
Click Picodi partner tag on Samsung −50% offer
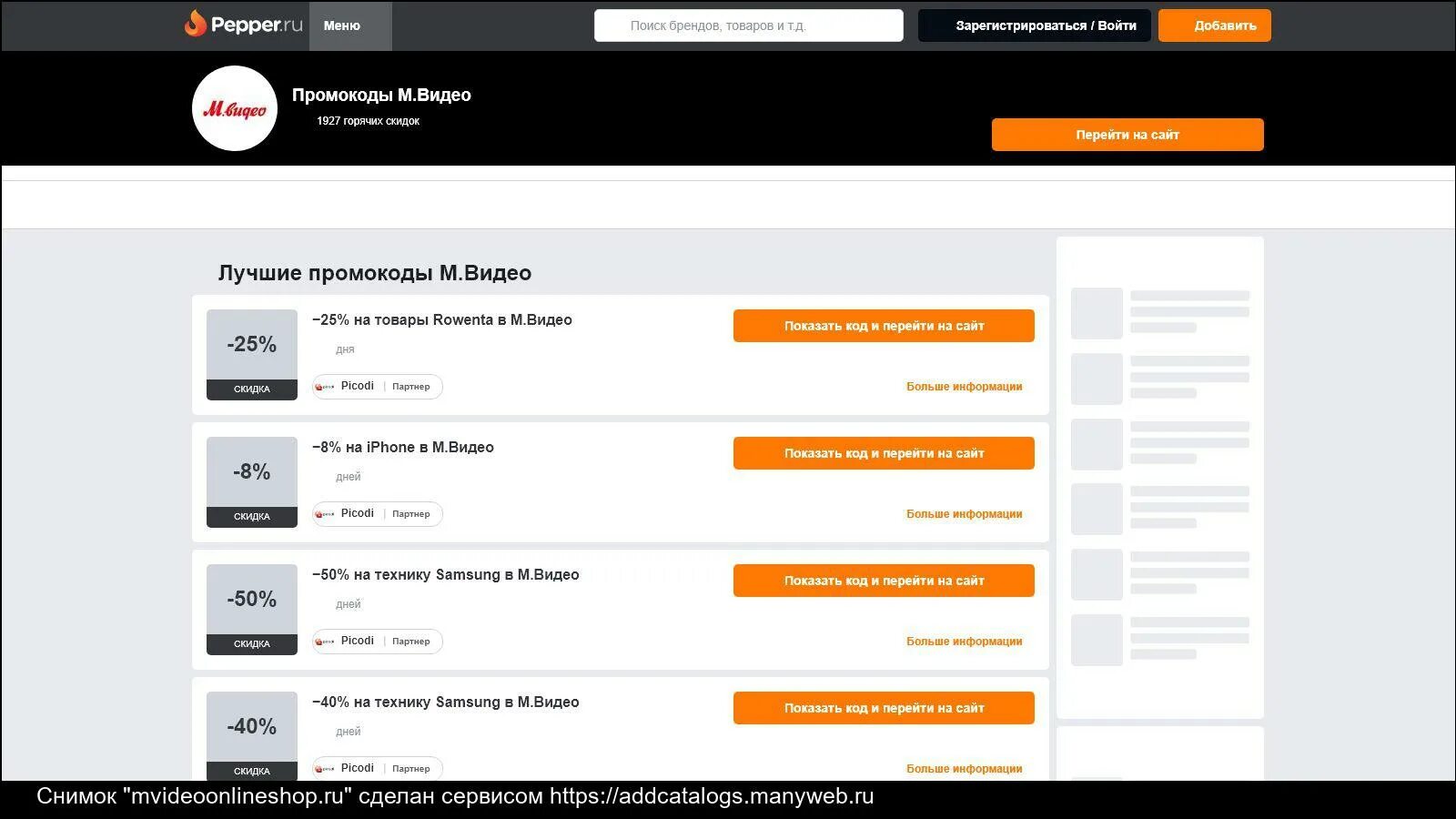point(378,642)
